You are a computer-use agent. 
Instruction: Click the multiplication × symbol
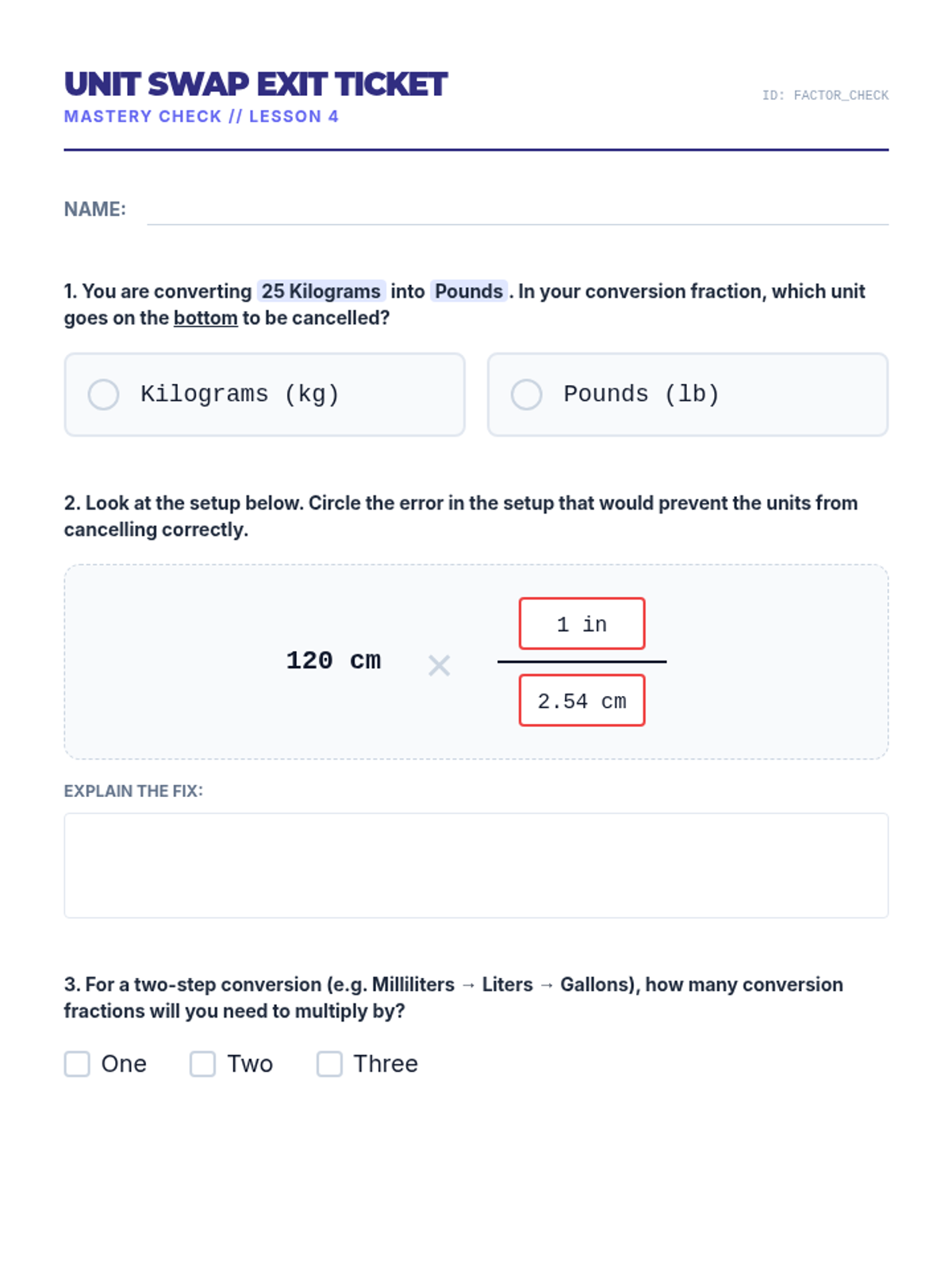(x=439, y=665)
